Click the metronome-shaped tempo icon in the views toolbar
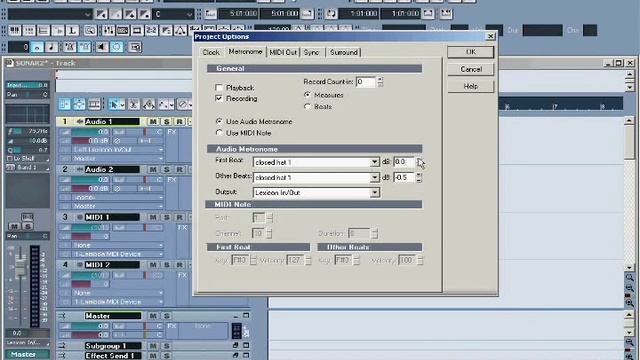The height and width of the screenshot is (360, 640). (x=180, y=30)
